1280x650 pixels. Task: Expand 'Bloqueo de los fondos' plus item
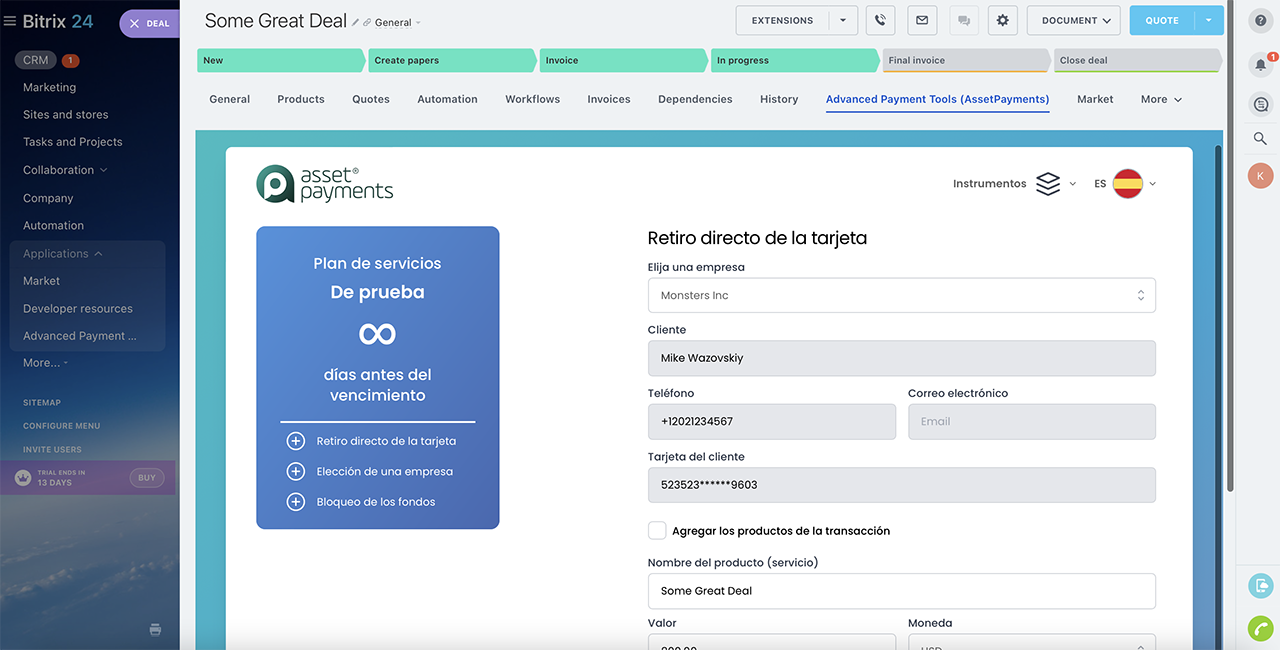point(296,502)
